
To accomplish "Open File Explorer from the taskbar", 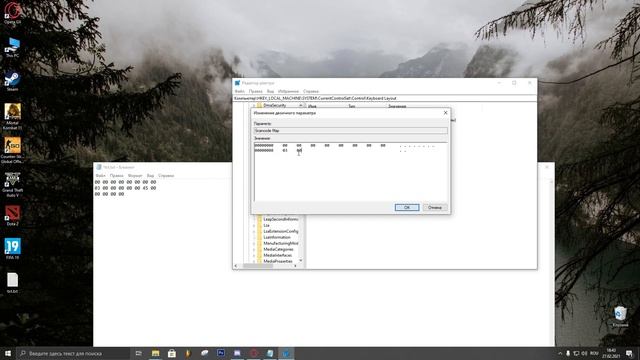I will click(156, 353).
